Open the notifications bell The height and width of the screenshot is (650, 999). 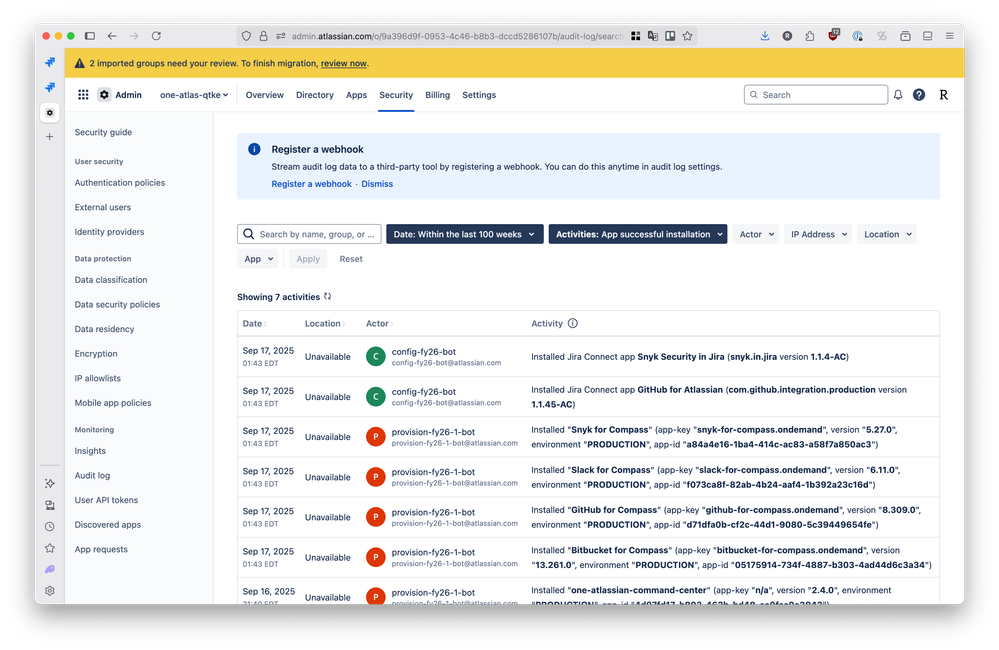[898, 95]
